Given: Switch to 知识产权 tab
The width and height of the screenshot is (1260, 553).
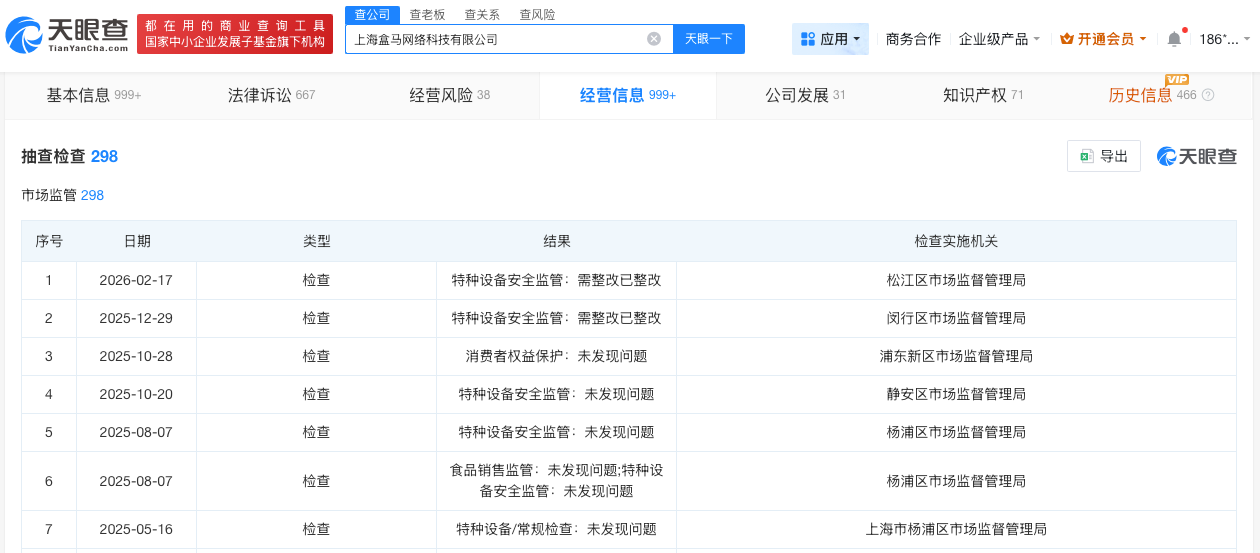Looking at the screenshot, I should point(984,96).
